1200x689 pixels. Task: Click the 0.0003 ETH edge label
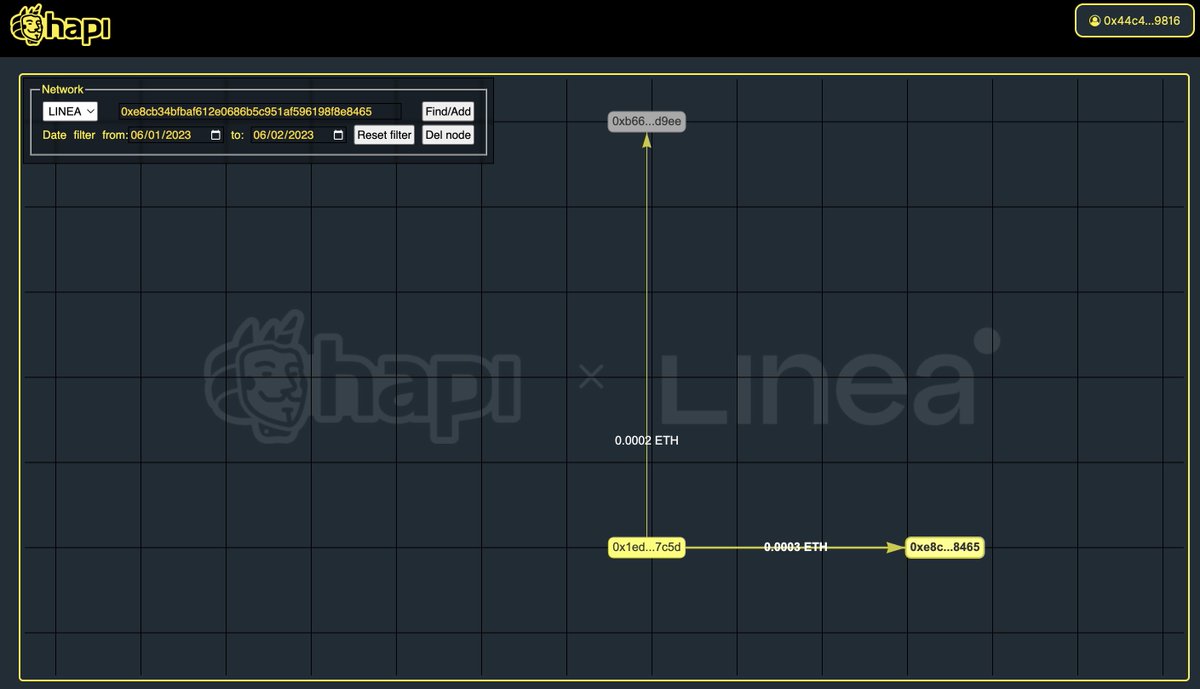(796, 547)
